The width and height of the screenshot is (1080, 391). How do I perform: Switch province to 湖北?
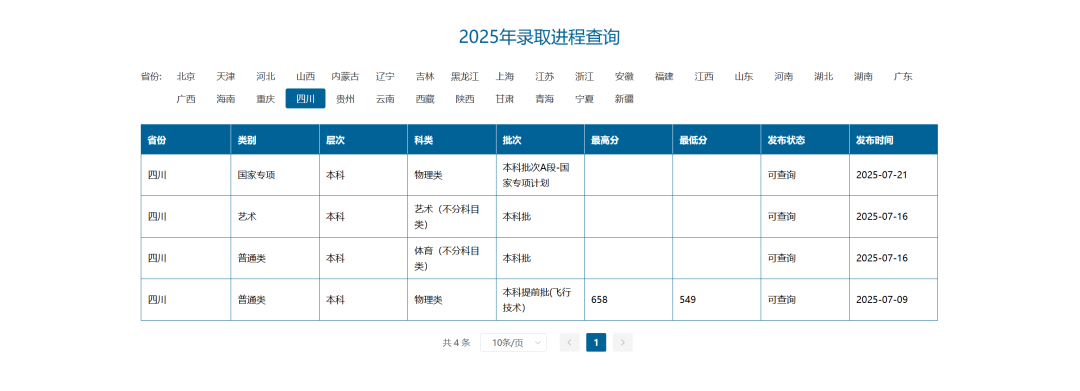click(x=824, y=76)
